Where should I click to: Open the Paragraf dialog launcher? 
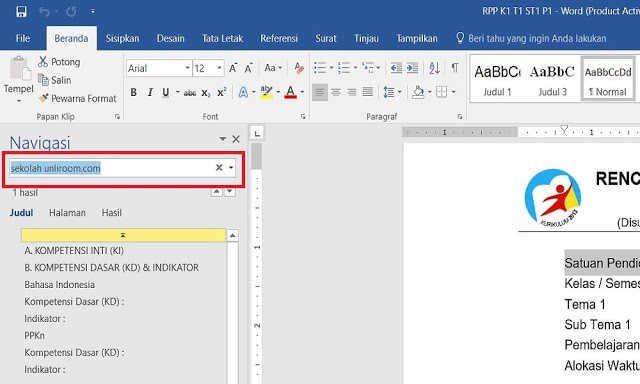pos(460,117)
